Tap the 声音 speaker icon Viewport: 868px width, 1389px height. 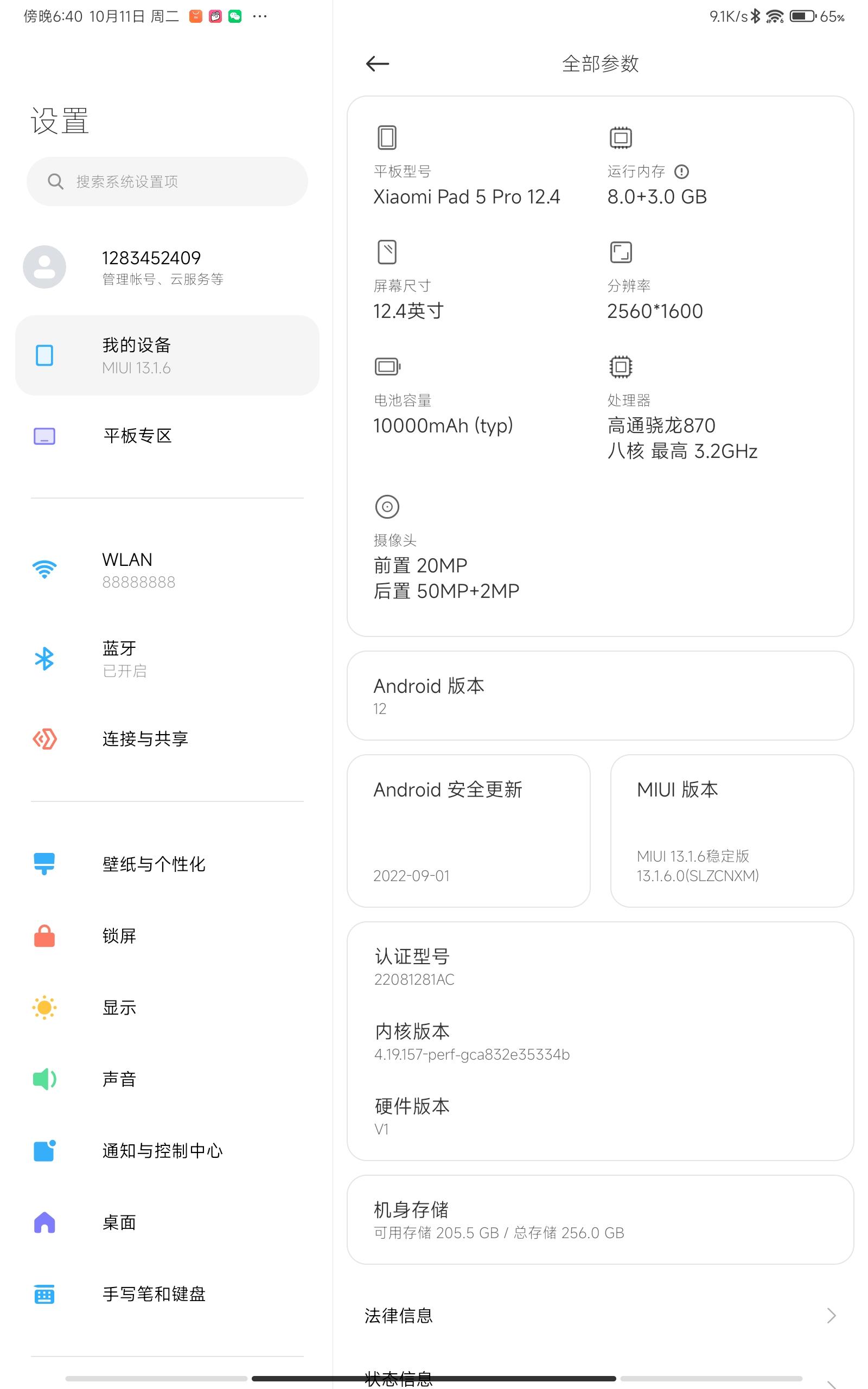[44, 1079]
